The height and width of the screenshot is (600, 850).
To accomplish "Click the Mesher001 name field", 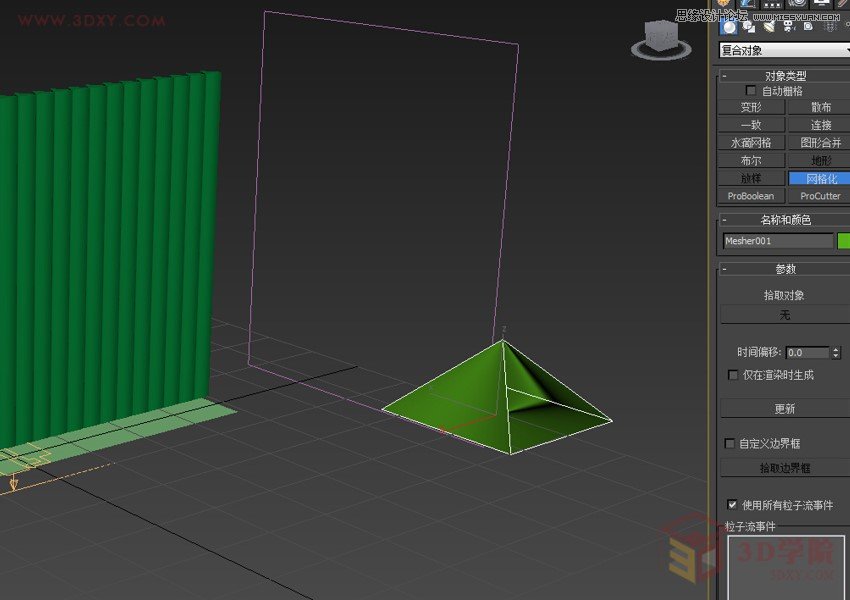I will (x=778, y=240).
